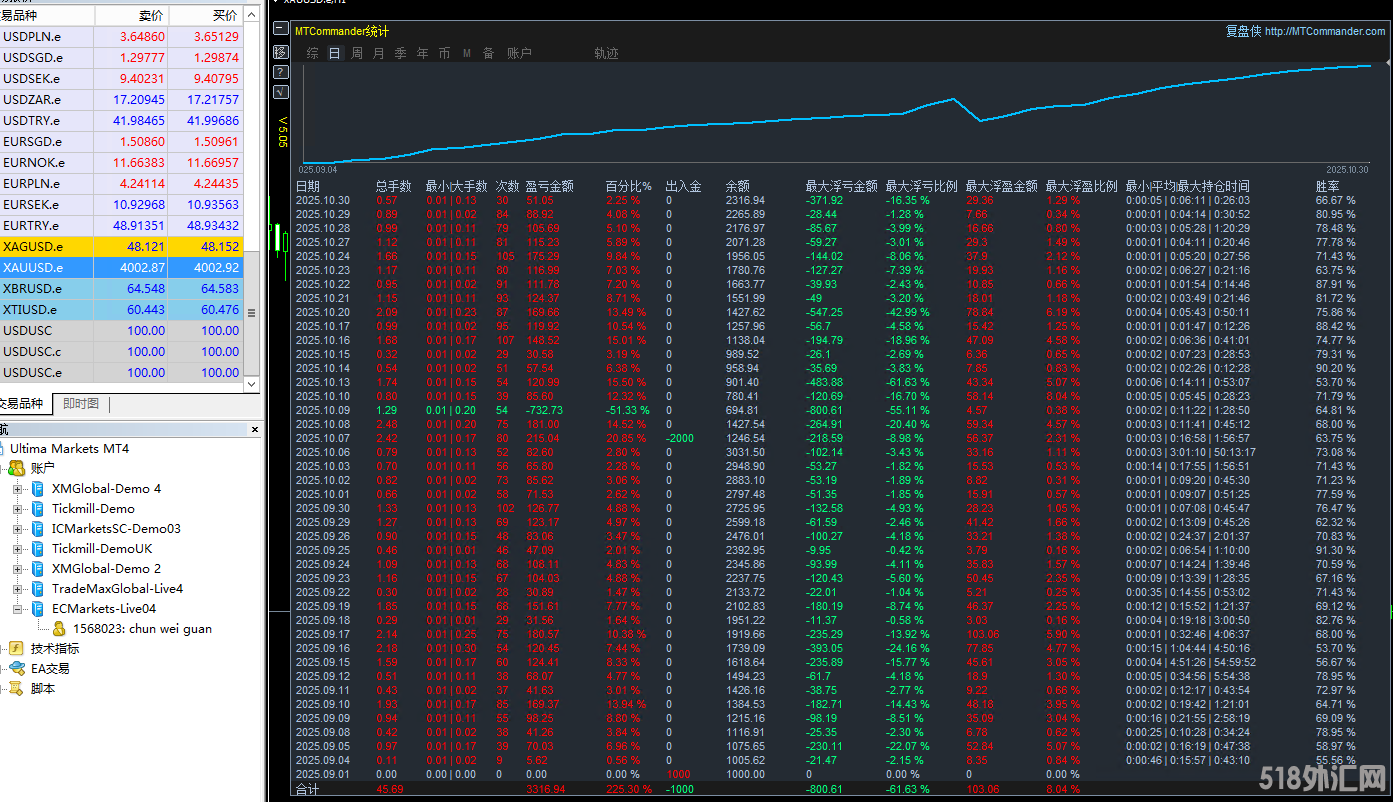Click the 账户 accounts folder icon
The height and width of the screenshot is (802, 1393).
pos(17,468)
